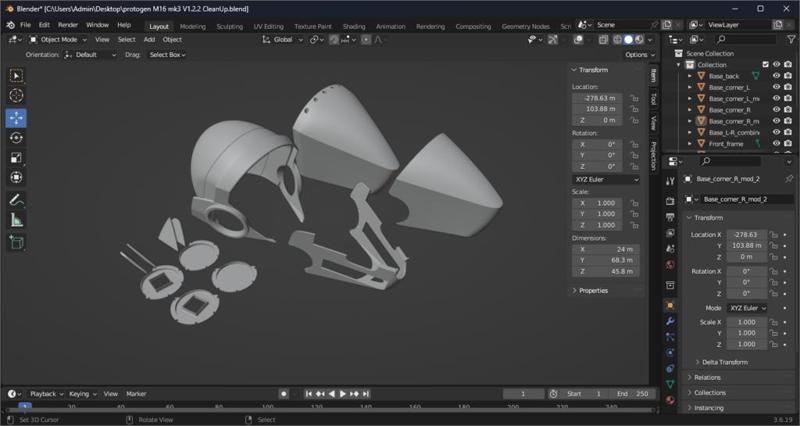Open the World properties tab icon

[670, 264]
